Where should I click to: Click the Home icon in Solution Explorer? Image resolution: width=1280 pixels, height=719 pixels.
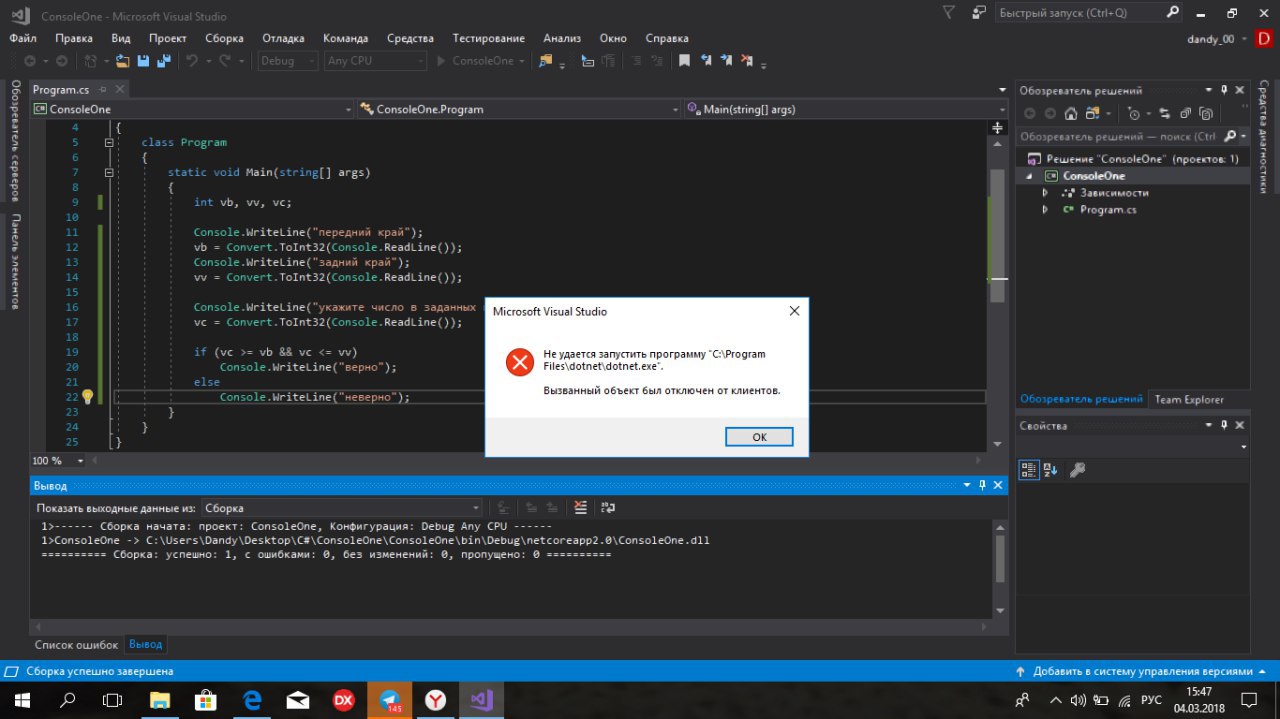point(1071,114)
